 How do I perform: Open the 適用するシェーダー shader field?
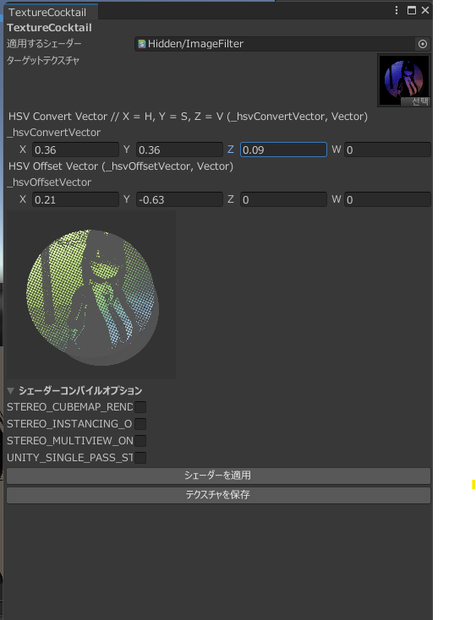coord(282,44)
